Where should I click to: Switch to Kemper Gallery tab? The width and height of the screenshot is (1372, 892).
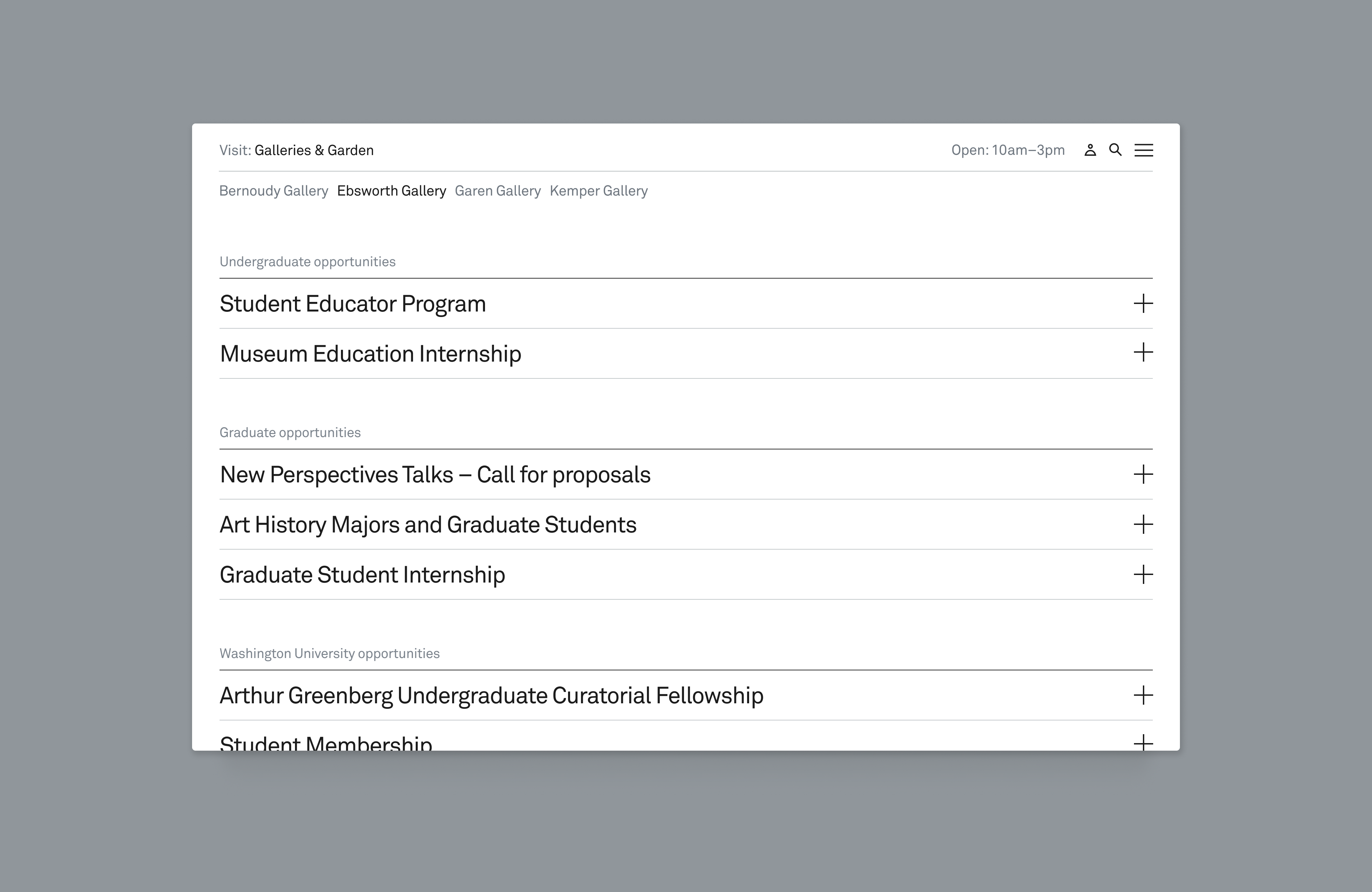pos(599,191)
